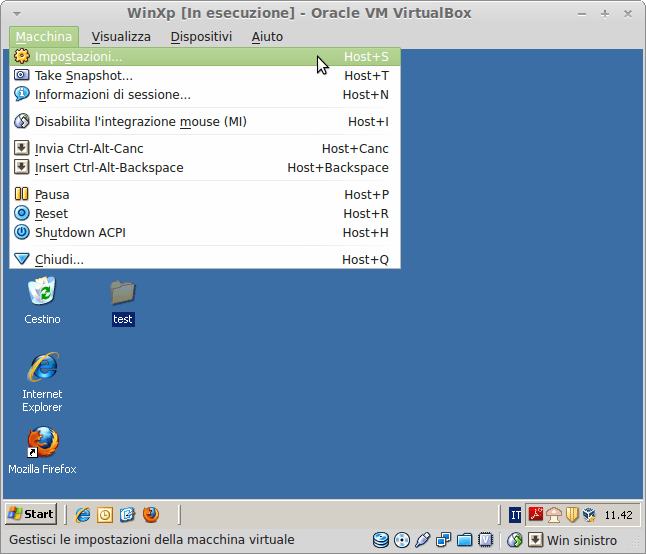Launch Firefox from quick launch bar
This screenshot has height=554, width=646.
pyautogui.click(x=151, y=515)
